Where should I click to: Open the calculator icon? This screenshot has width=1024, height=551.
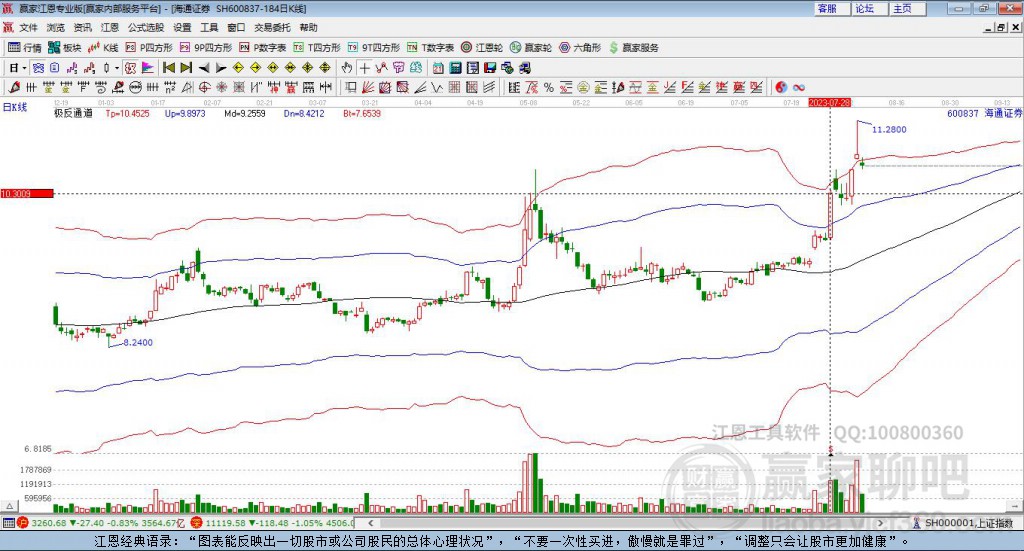click(456, 68)
